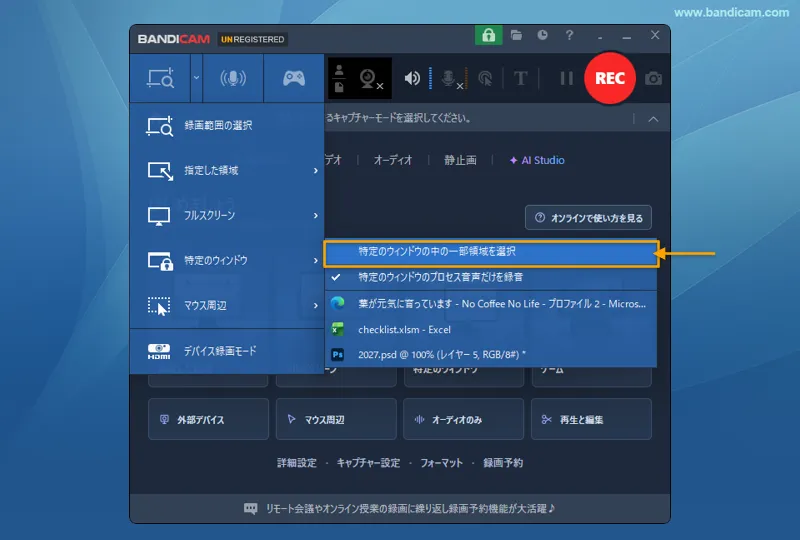800x540 pixels.
Task: Choose checklist.xlsm - Excel window
Action: [491, 330]
